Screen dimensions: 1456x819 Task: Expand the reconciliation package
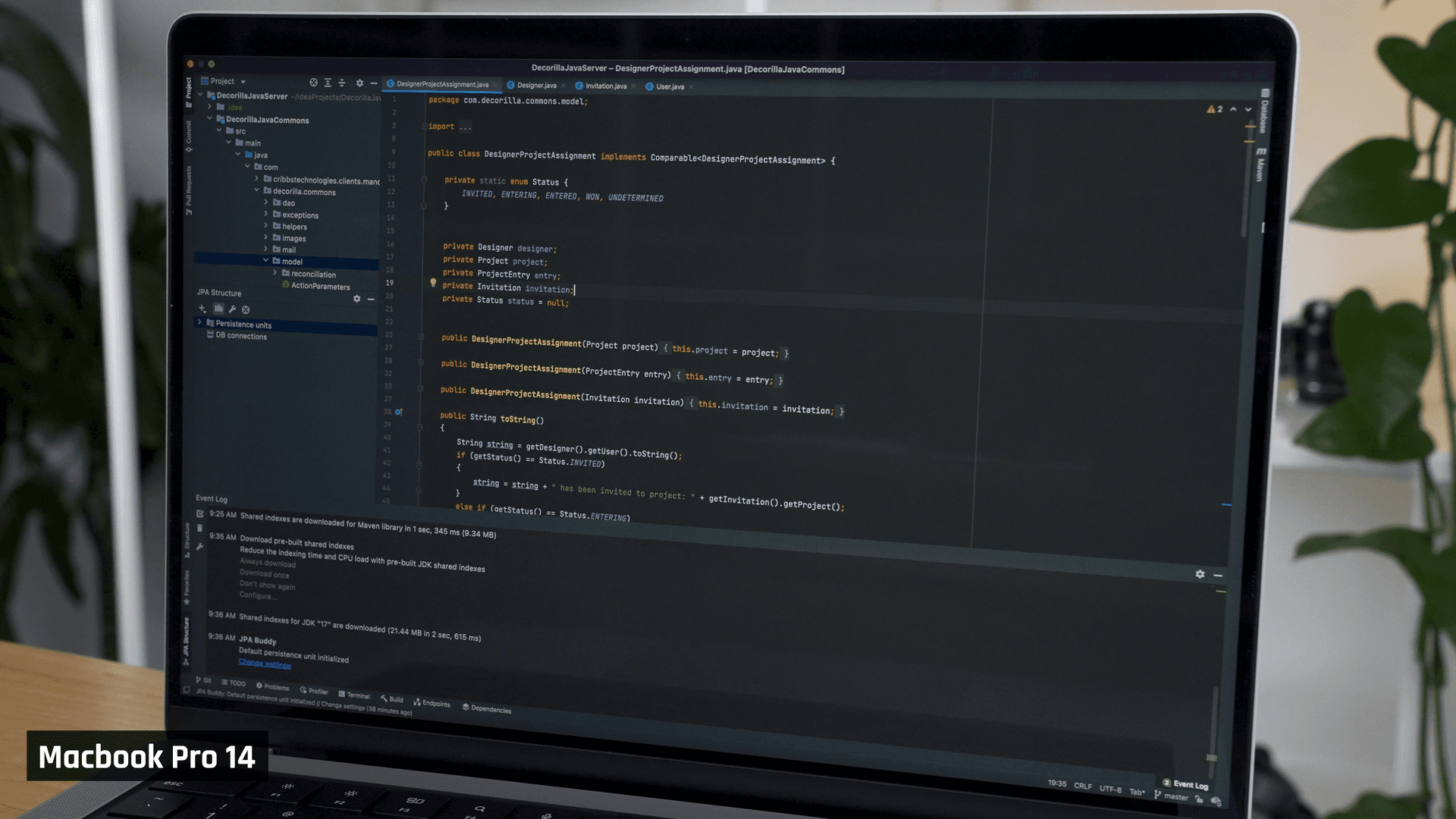(275, 273)
